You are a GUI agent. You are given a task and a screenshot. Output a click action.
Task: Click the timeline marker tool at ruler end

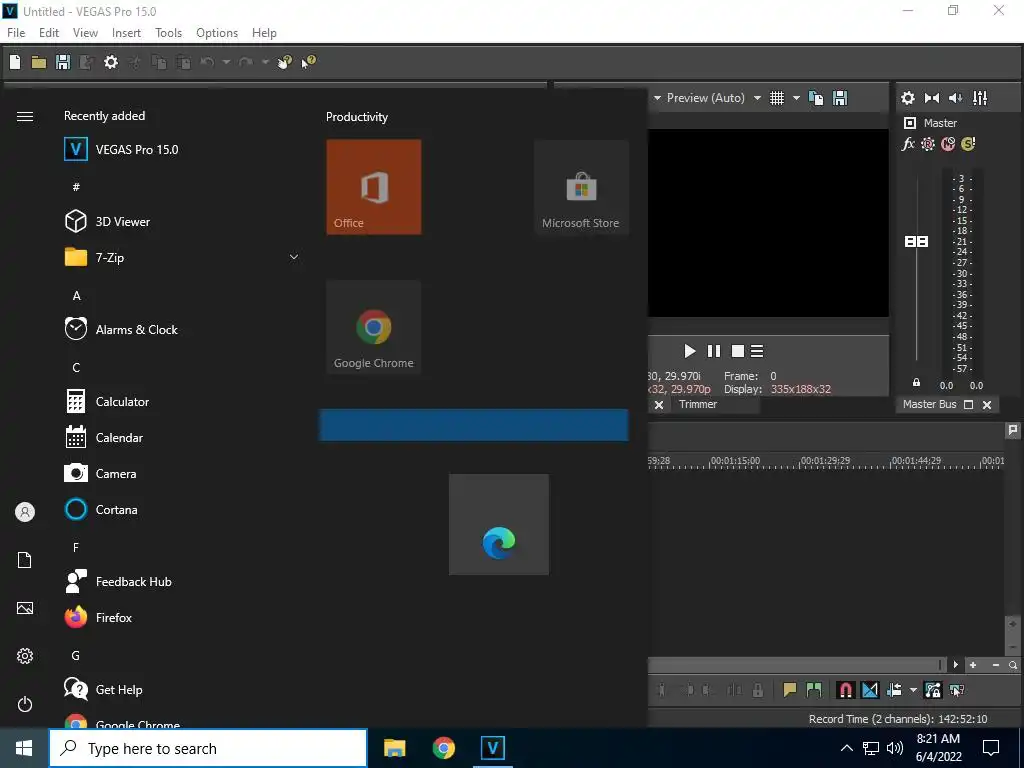coord(1013,430)
